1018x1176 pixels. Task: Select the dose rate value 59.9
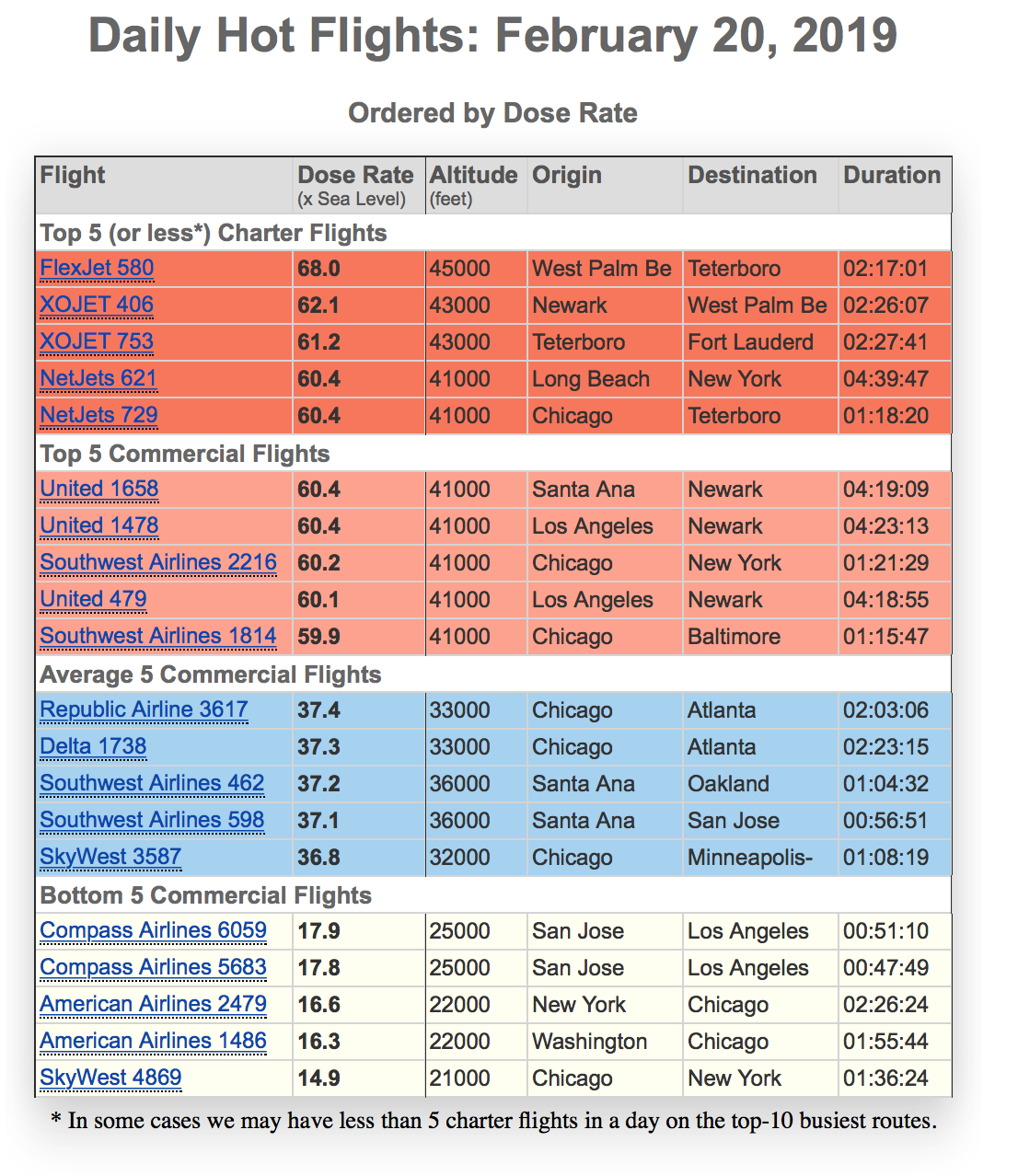pos(318,637)
